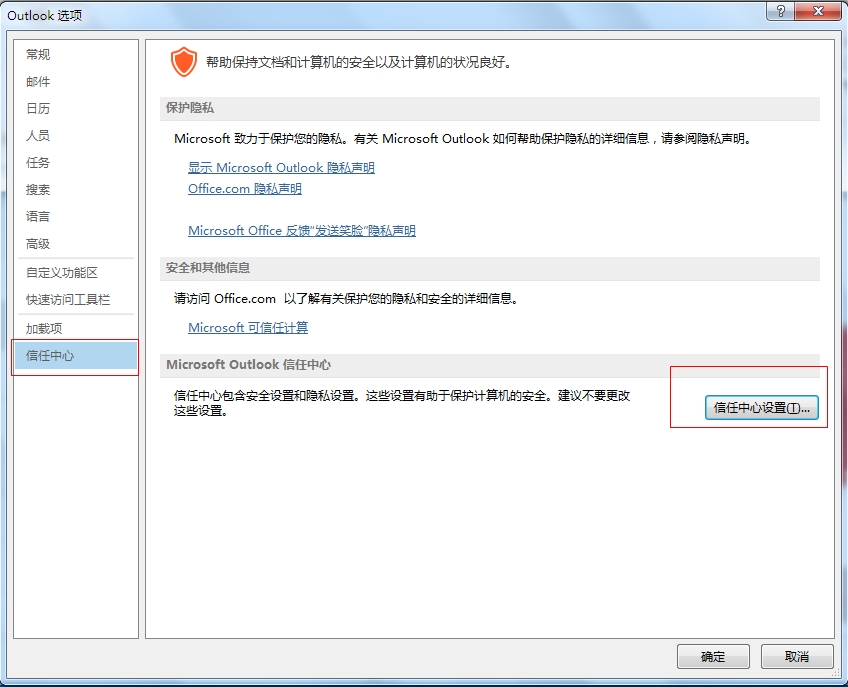This screenshot has width=848, height=687.
Task: Click the paragraph beginning 信任中心包含安全设置
Action: [402, 404]
